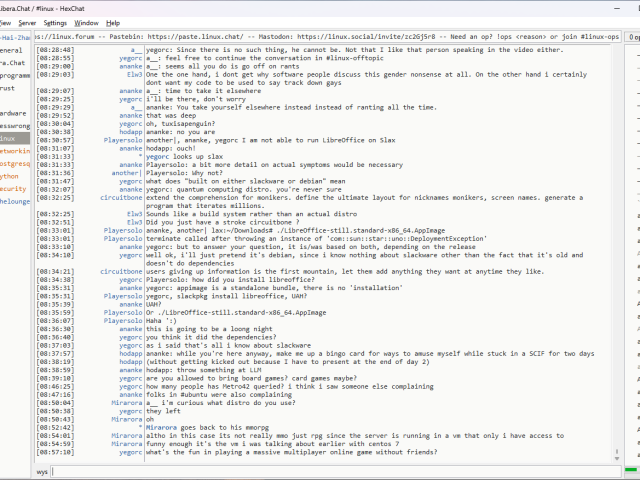This screenshot has height=480, width=640.
Task: Click the chat area vertical scrollbar
Action: click(x=616, y=250)
